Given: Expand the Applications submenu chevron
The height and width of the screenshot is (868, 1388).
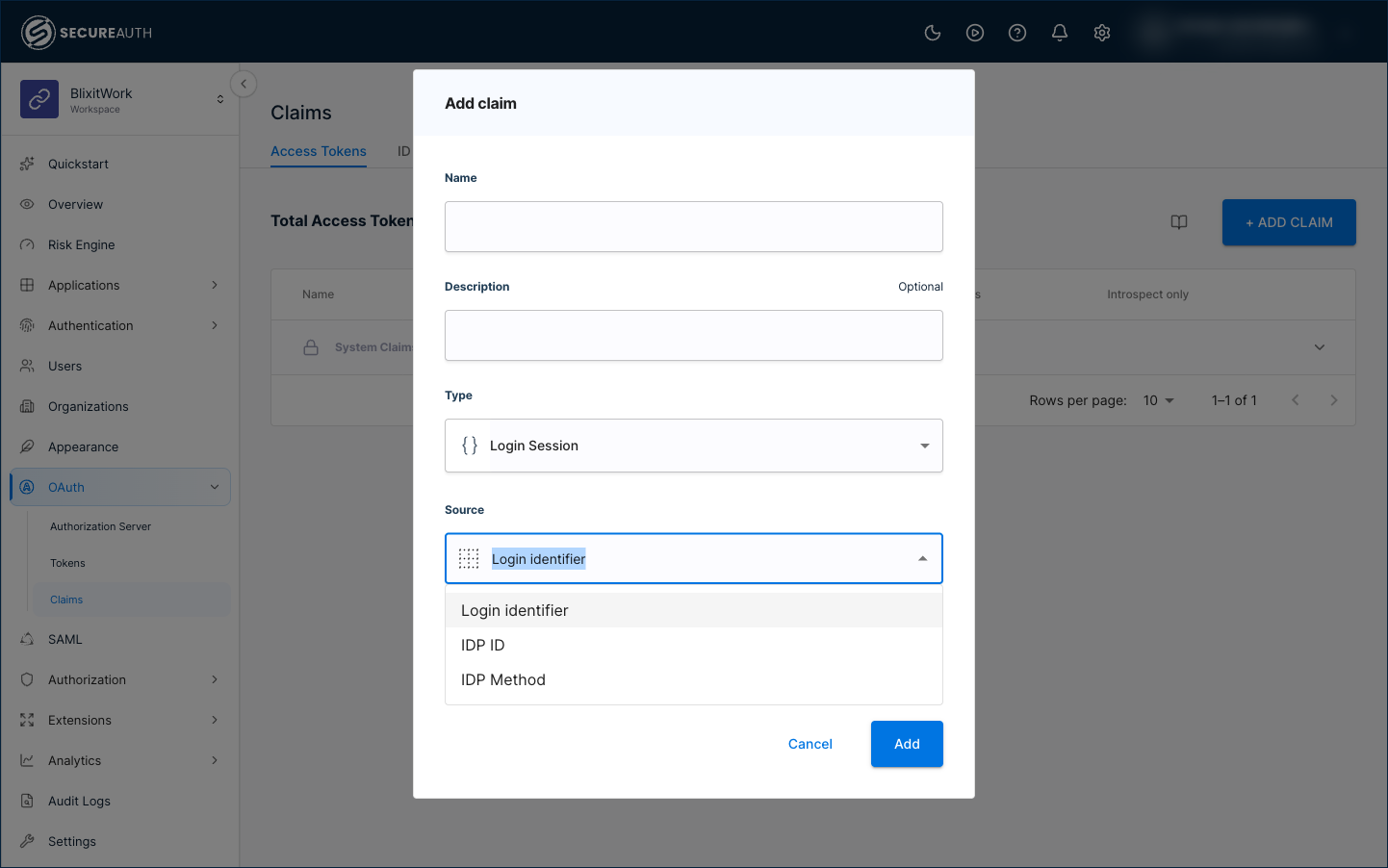Looking at the screenshot, I should pyautogui.click(x=215, y=285).
